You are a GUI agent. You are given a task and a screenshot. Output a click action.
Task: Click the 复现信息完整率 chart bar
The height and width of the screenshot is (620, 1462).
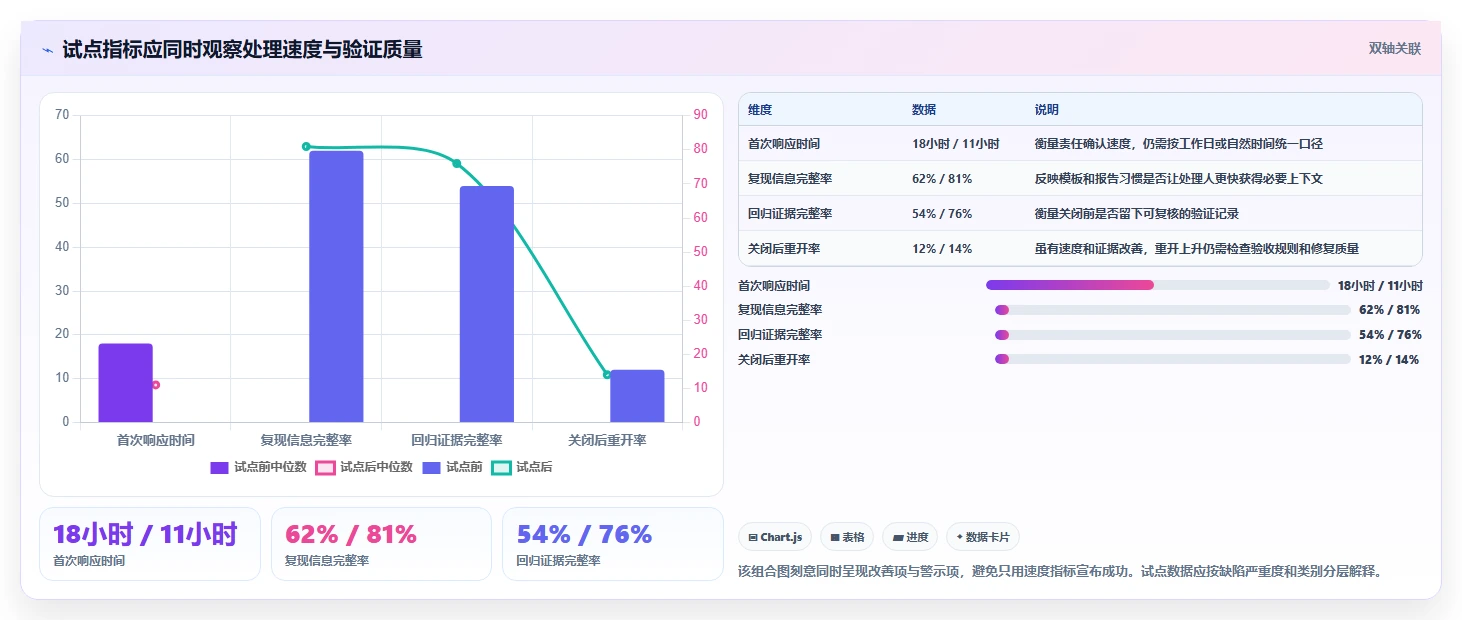[x=336, y=286]
